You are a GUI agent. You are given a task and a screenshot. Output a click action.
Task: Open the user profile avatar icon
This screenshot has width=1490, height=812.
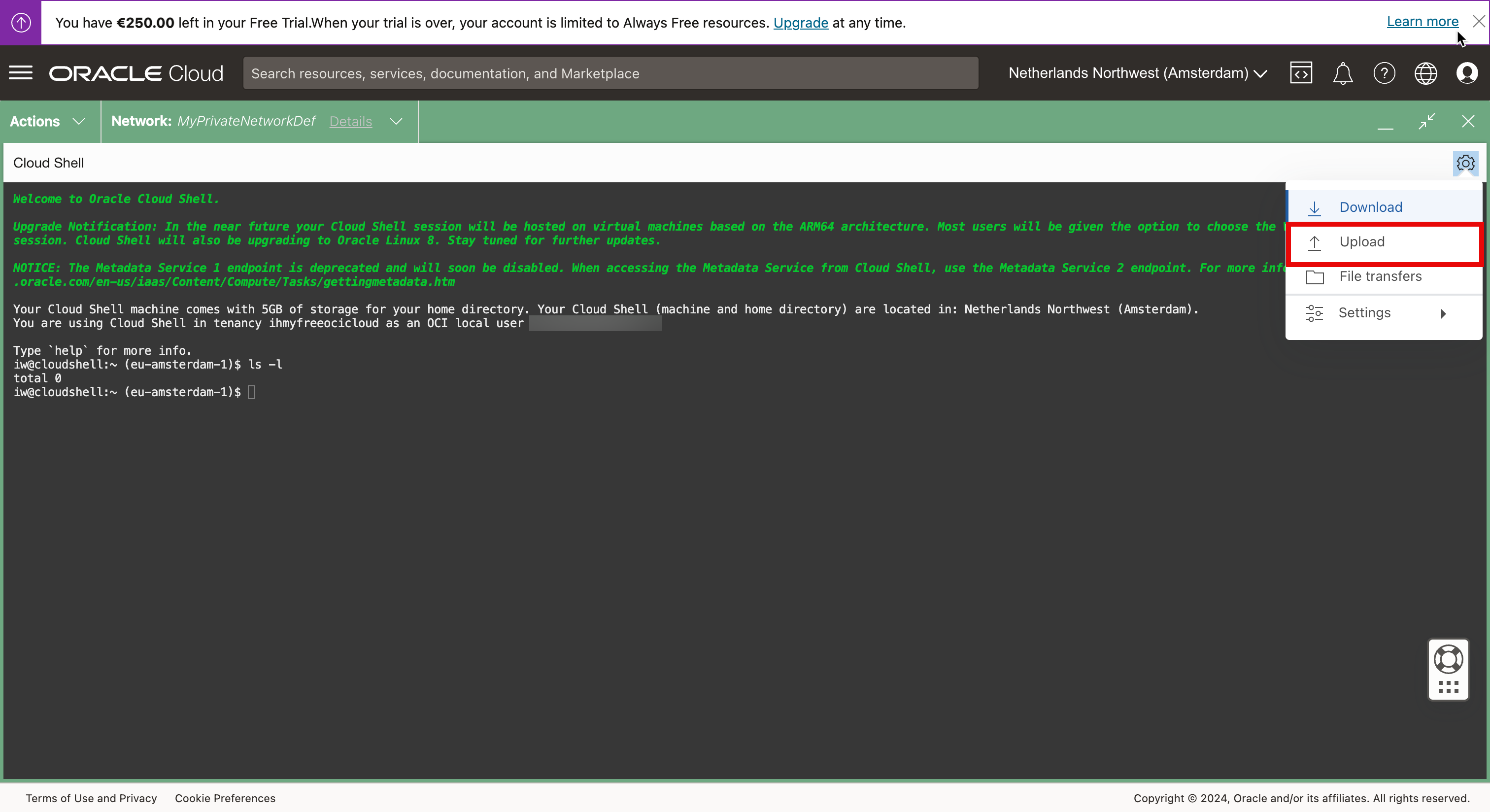pyautogui.click(x=1467, y=73)
